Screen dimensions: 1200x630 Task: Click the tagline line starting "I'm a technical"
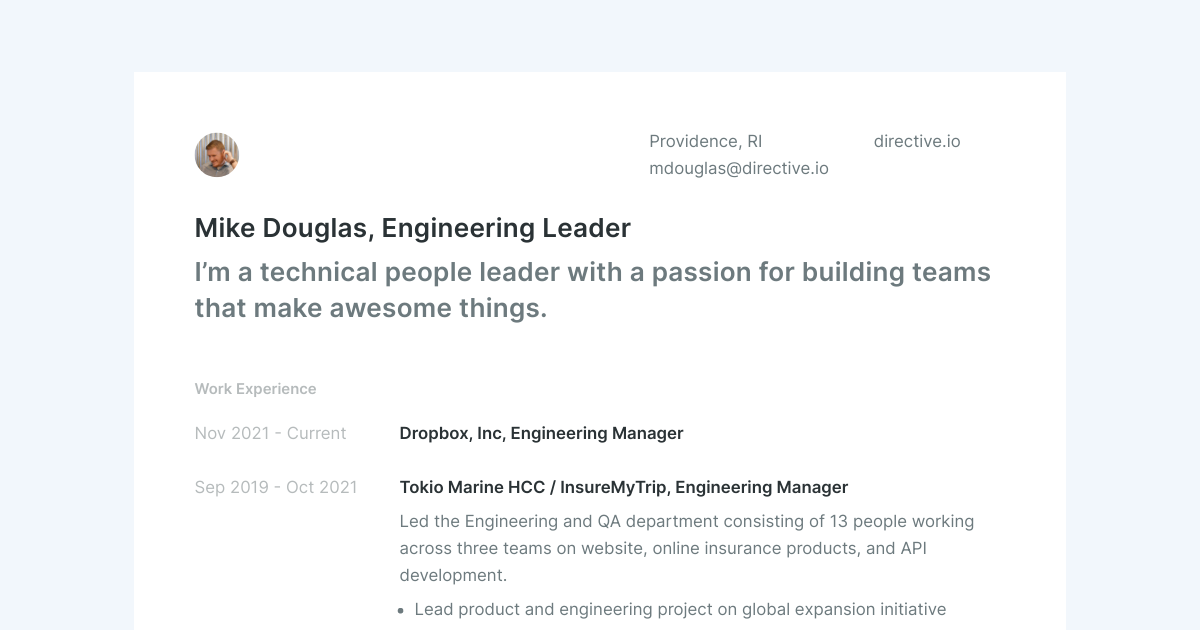tap(592, 272)
